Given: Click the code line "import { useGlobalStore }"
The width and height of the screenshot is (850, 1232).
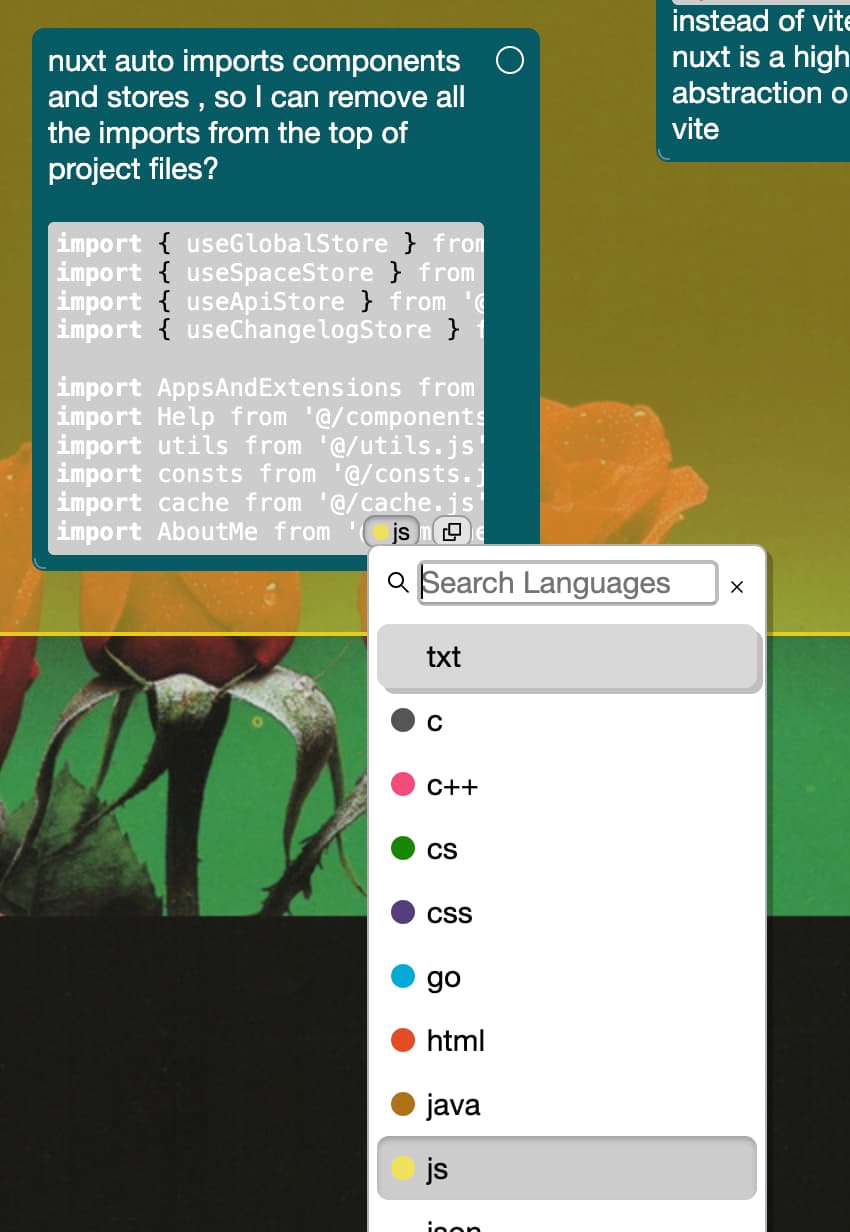Looking at the screenshot, I should coord(237,243).
